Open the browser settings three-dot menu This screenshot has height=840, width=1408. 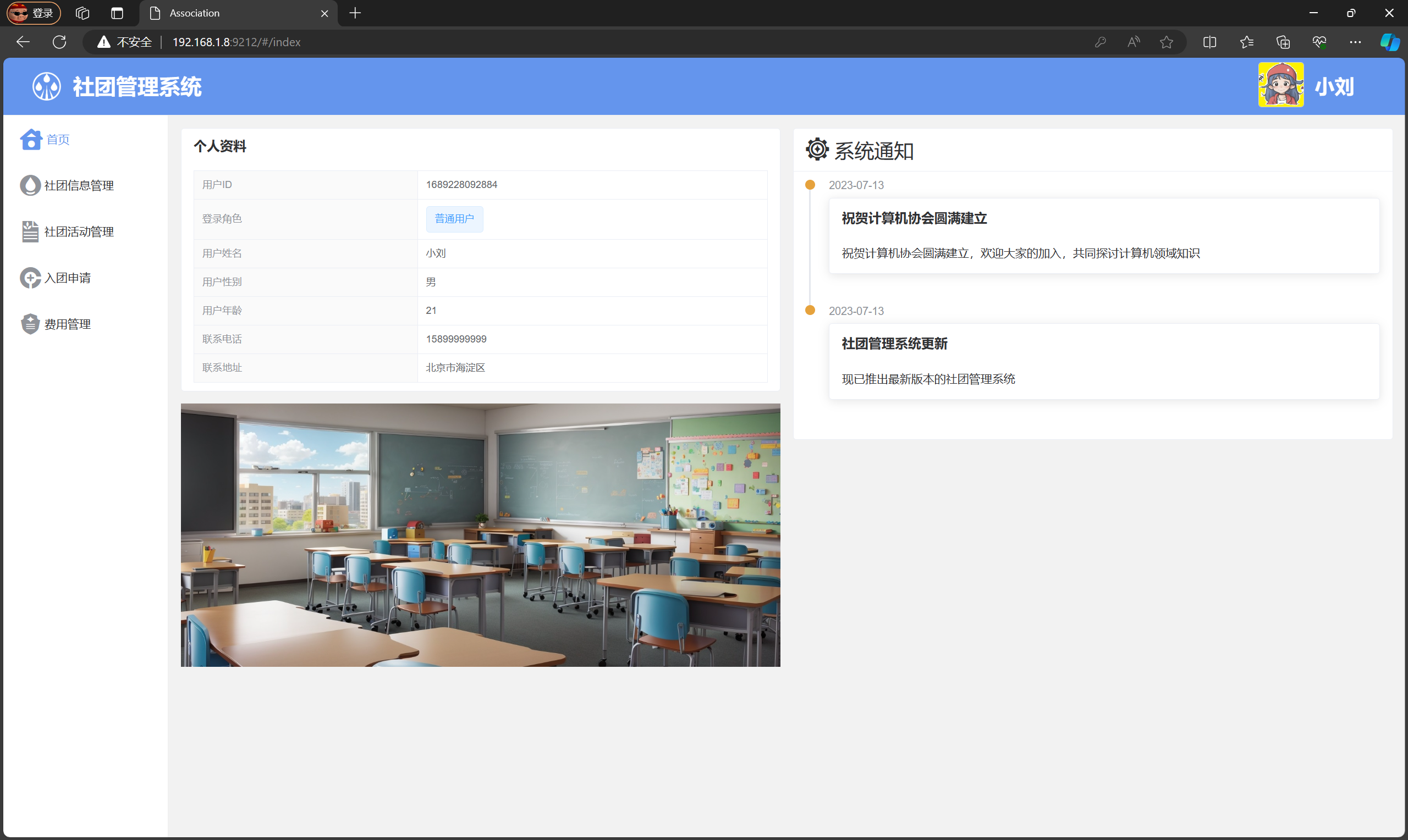pyautogui.click(x=1355, y=42)
